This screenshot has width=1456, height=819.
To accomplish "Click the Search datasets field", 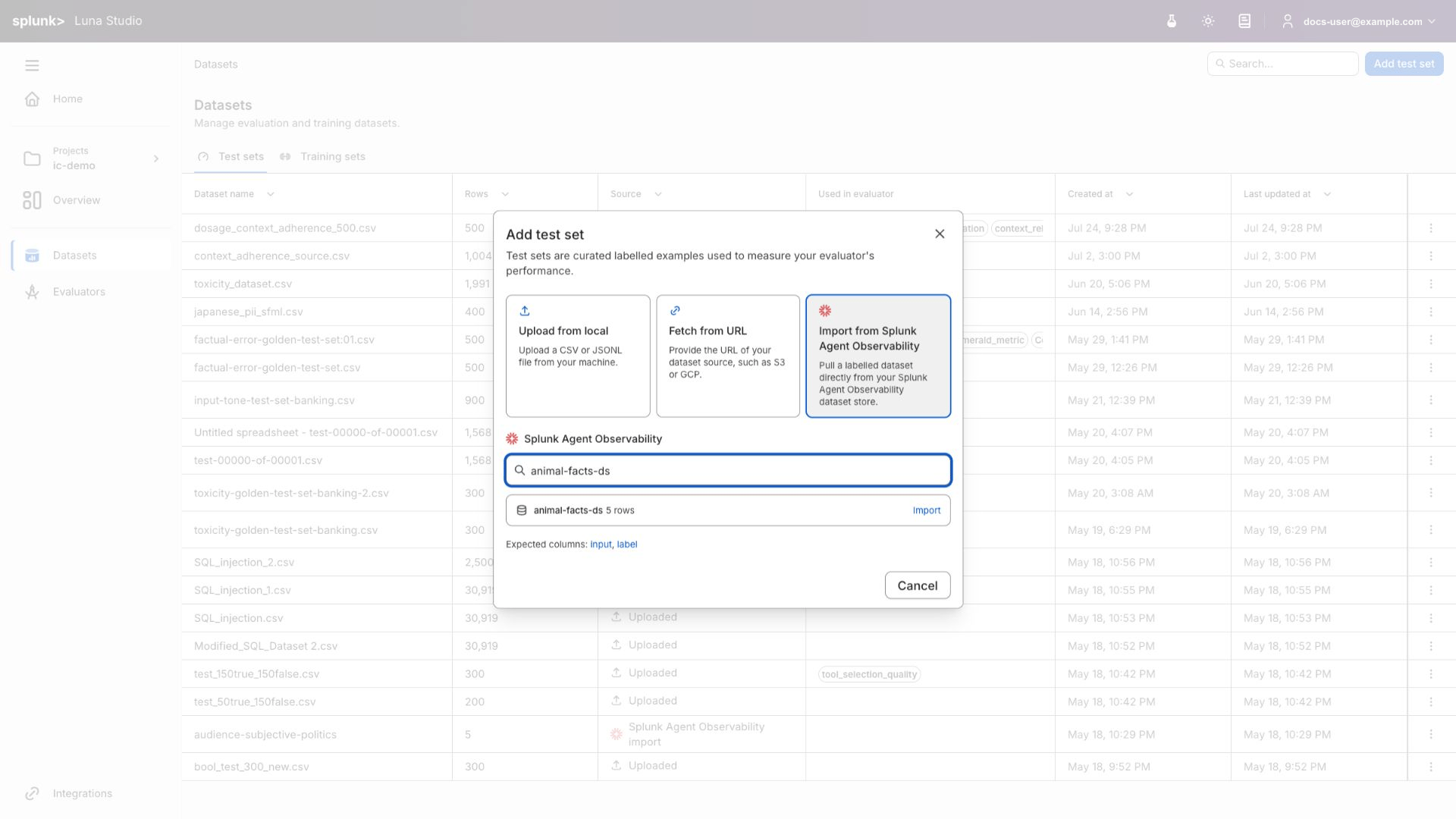I will 1282,64.
